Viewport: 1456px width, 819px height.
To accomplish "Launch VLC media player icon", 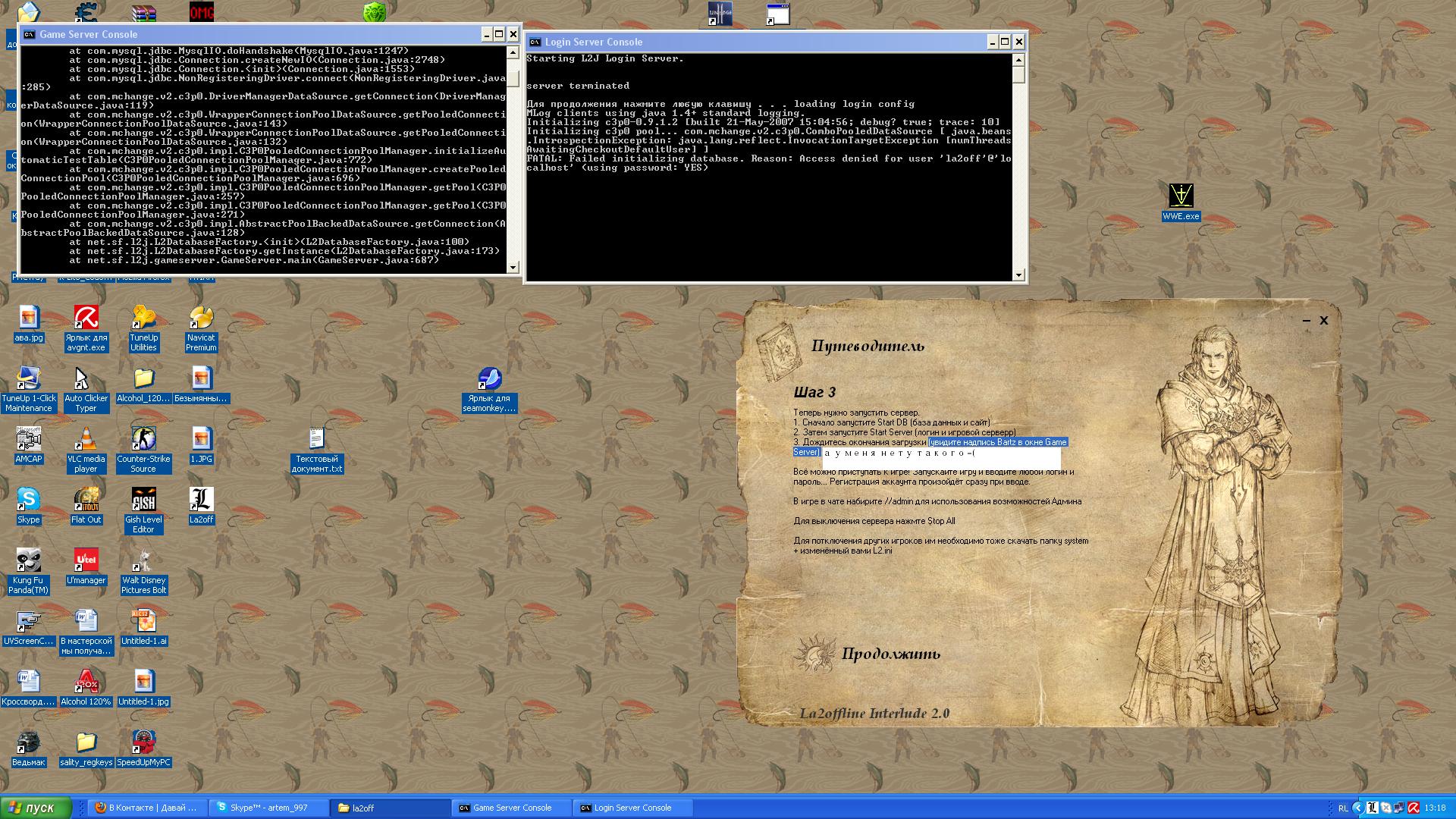I will (x=86, y=440).
